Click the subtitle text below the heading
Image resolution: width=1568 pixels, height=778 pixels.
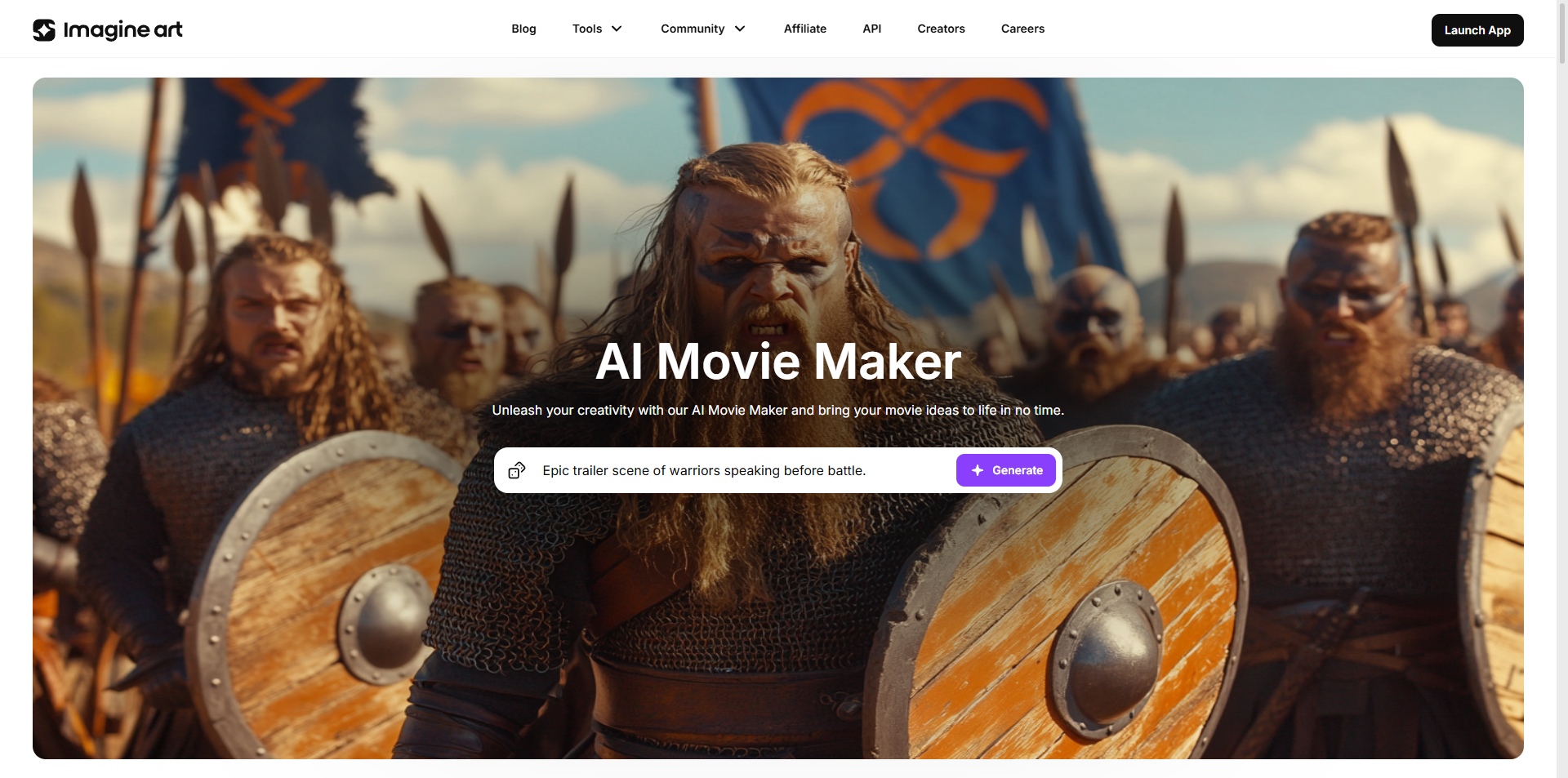point(777,411)
